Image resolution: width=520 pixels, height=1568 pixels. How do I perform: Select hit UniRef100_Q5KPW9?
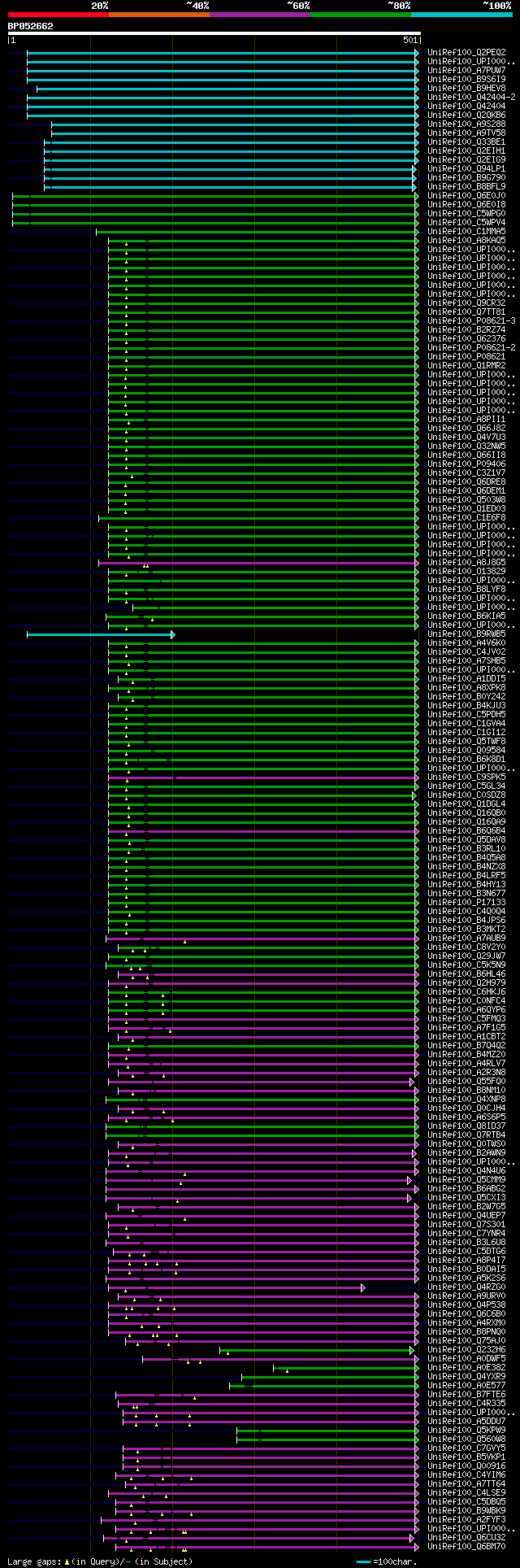pyautogui.click(x=468, y=1431)
